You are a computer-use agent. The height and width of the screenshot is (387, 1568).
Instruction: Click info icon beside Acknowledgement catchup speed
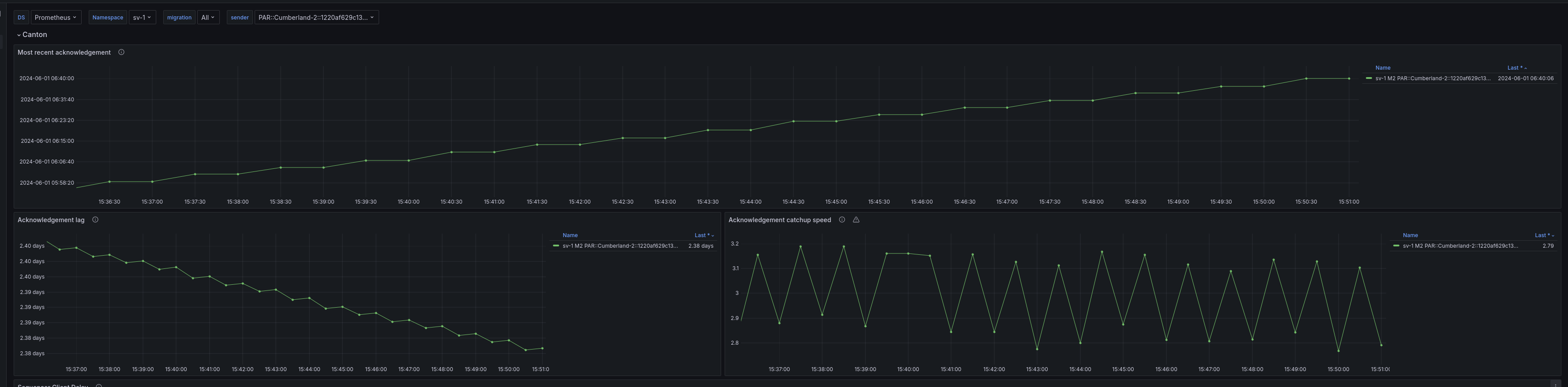842,220
